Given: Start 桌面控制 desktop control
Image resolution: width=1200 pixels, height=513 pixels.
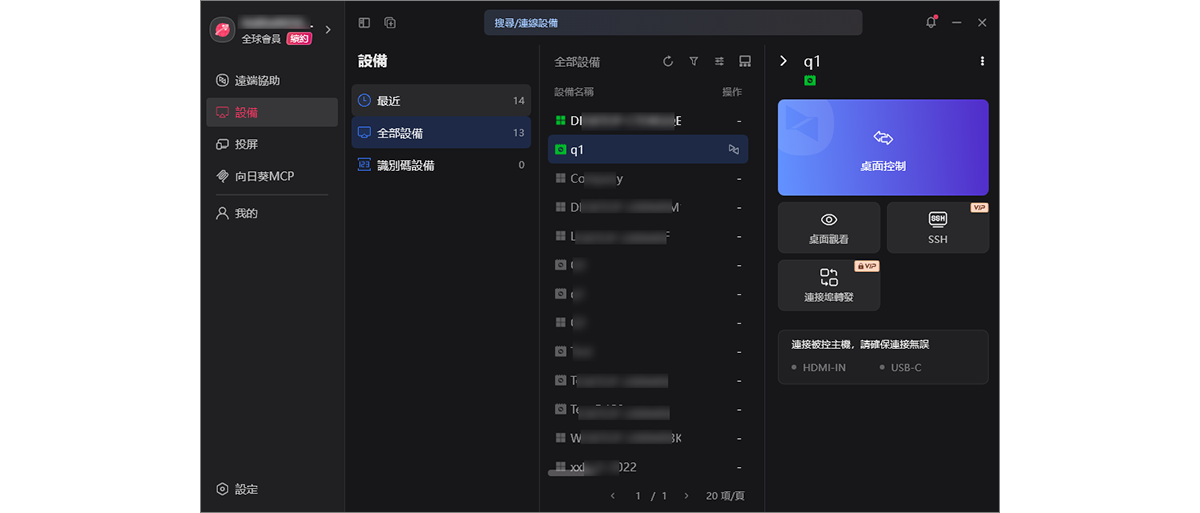Looking at the screenshot, I should [x=883, y=147].
